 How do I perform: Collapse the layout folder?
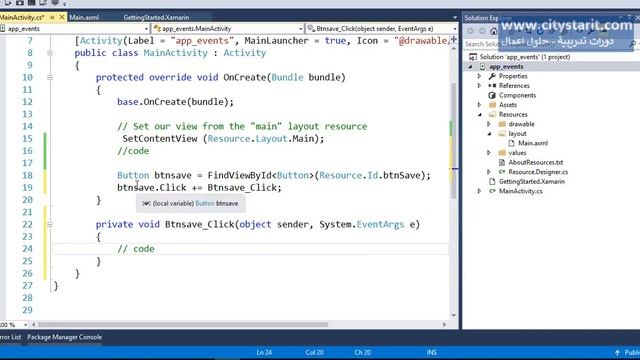(x=489, y=134)
